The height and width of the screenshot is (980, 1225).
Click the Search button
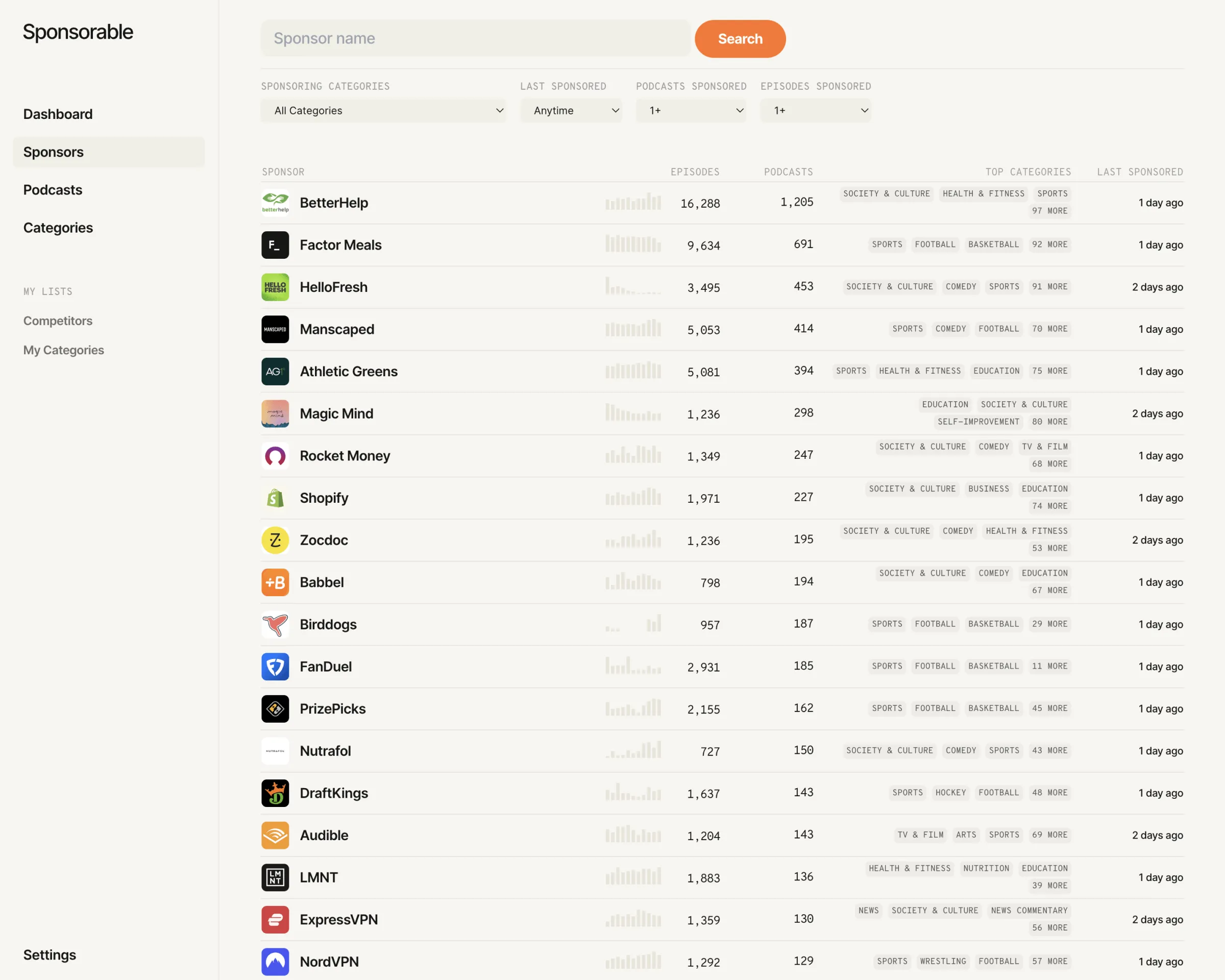click(740, 38)
